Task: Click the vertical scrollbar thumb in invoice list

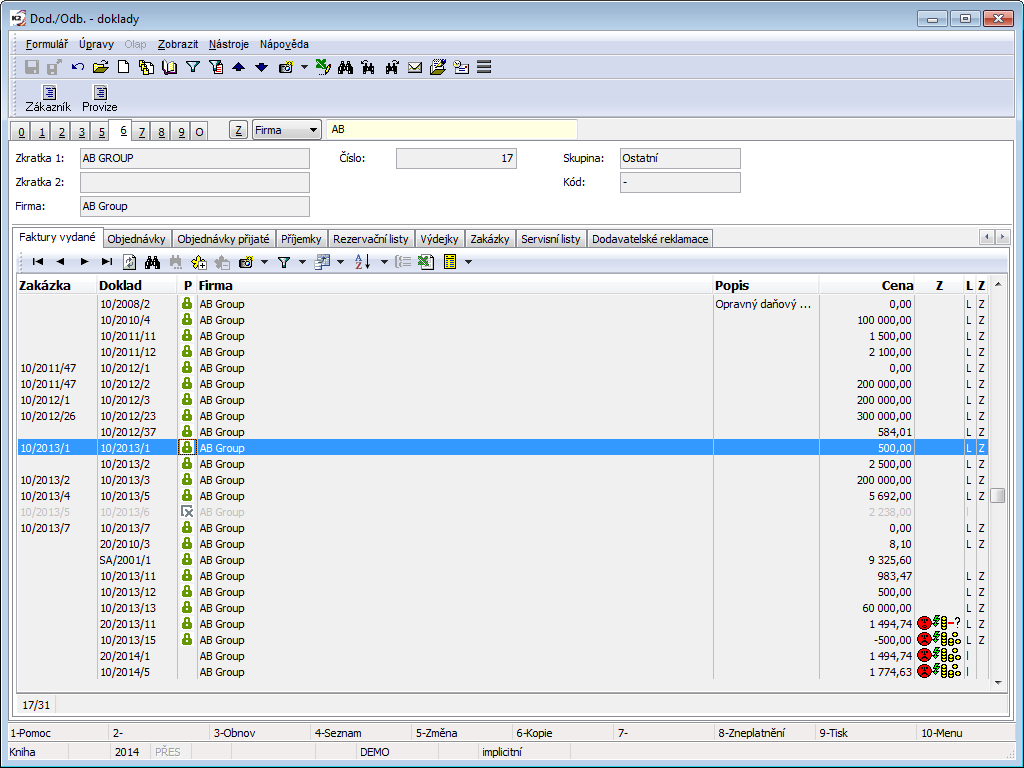Action: click(x=997, y=496)
